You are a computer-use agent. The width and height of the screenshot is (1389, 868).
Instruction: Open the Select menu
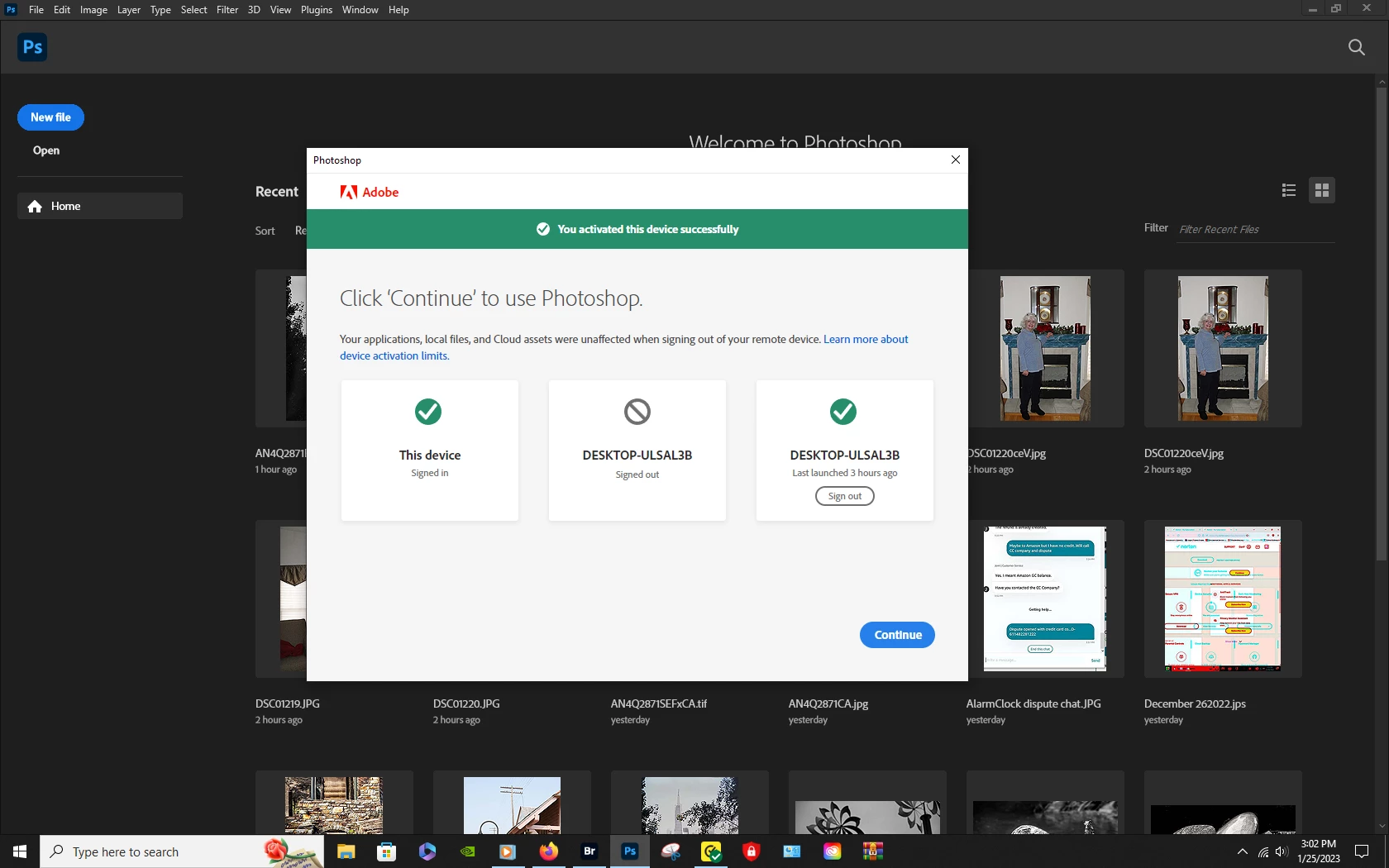[x=193, y=10]
